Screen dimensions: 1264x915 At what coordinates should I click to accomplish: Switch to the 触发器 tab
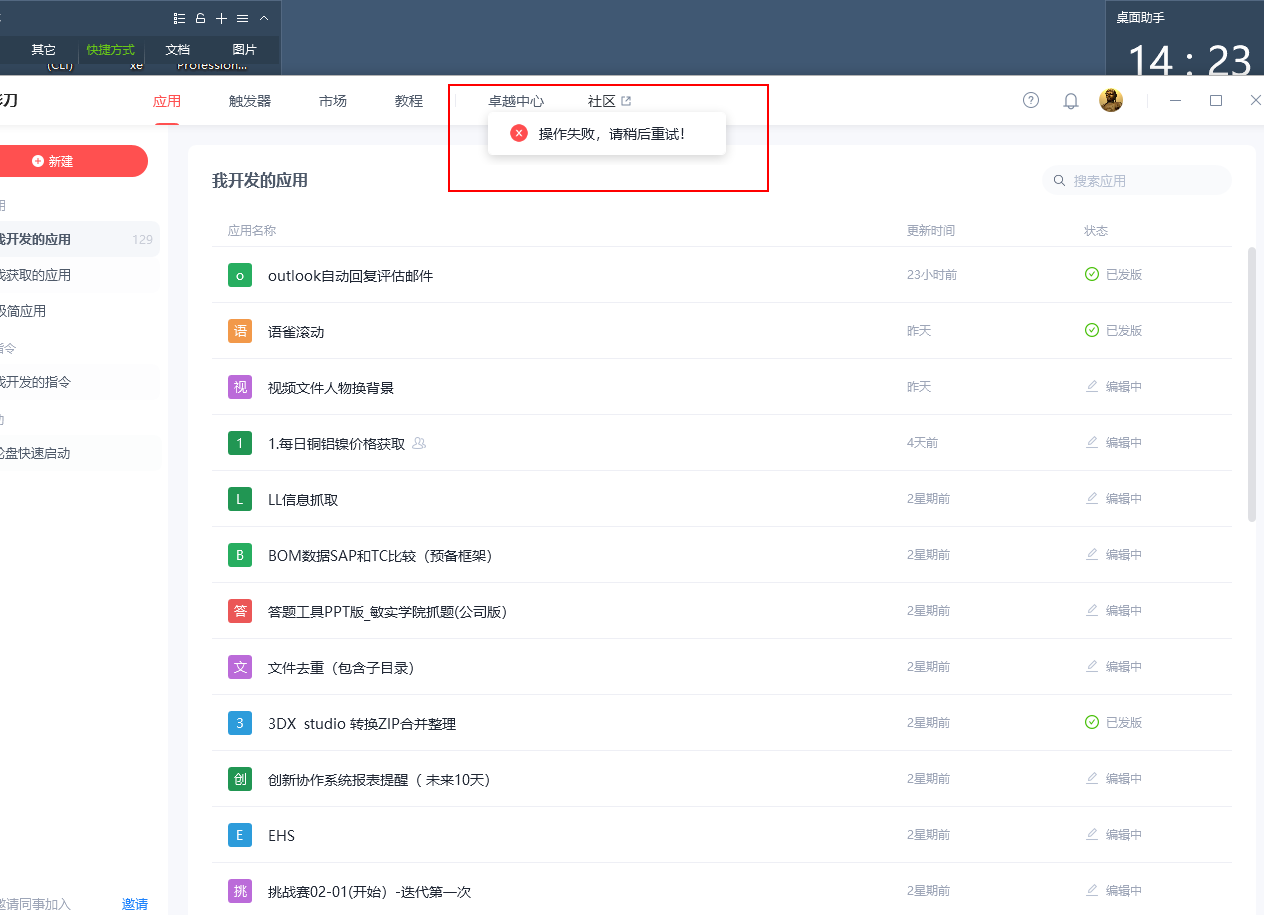(x=250, y=101)
